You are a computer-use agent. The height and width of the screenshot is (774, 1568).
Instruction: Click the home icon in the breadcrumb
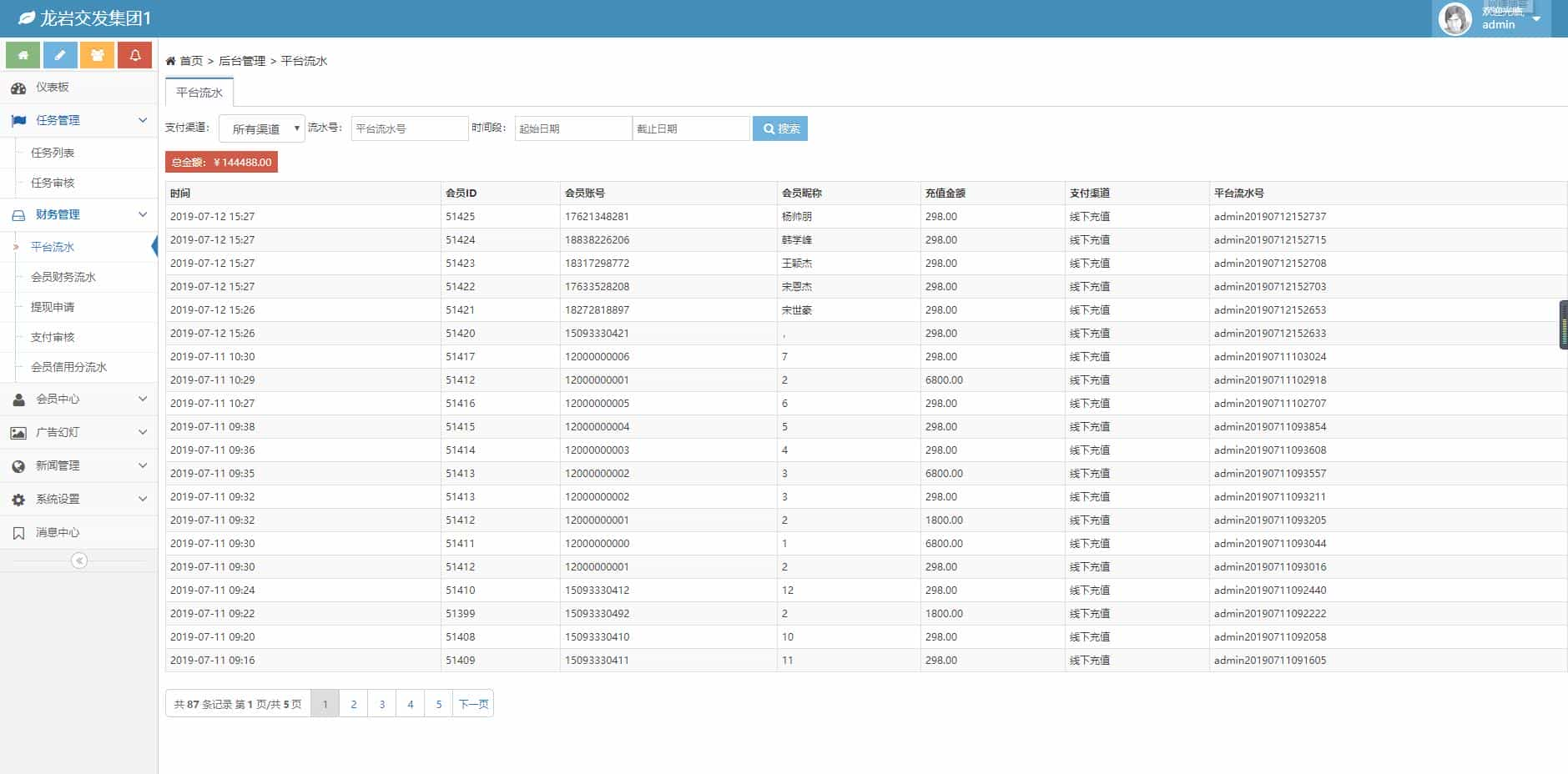(170, 61)
